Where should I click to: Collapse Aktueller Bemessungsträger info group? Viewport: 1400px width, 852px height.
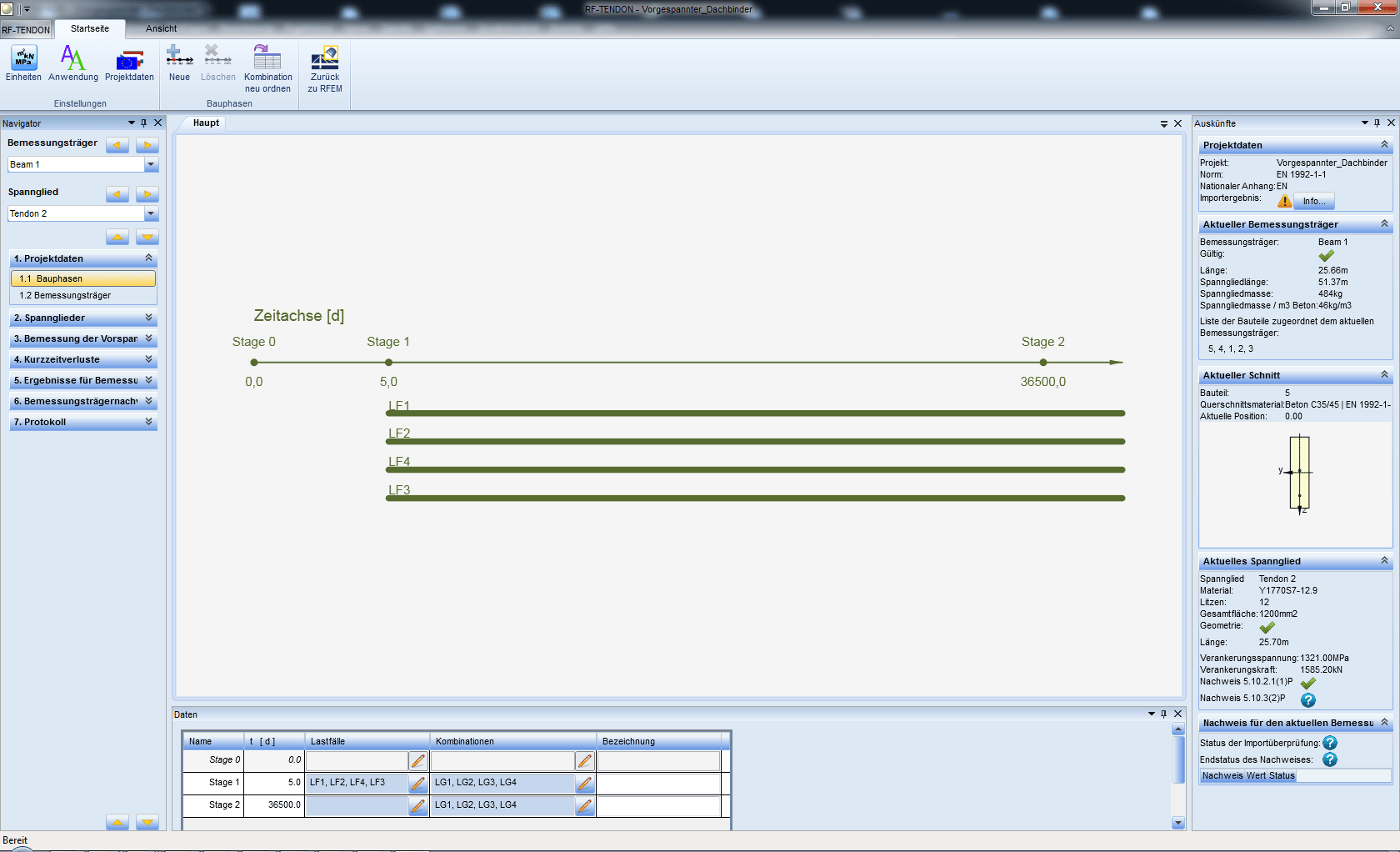click(1384, 224)
